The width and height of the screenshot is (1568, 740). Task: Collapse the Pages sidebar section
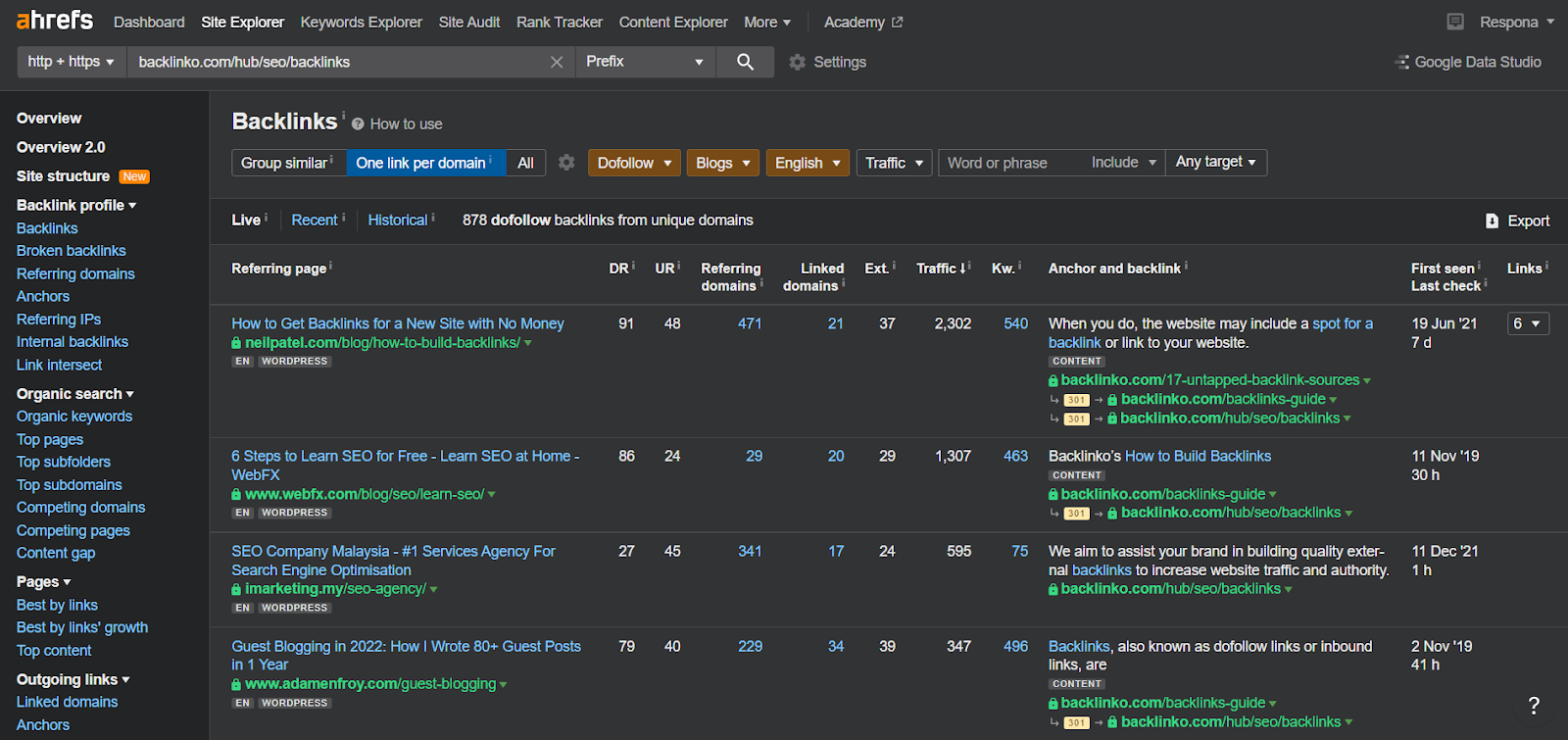tap(44, 581)
